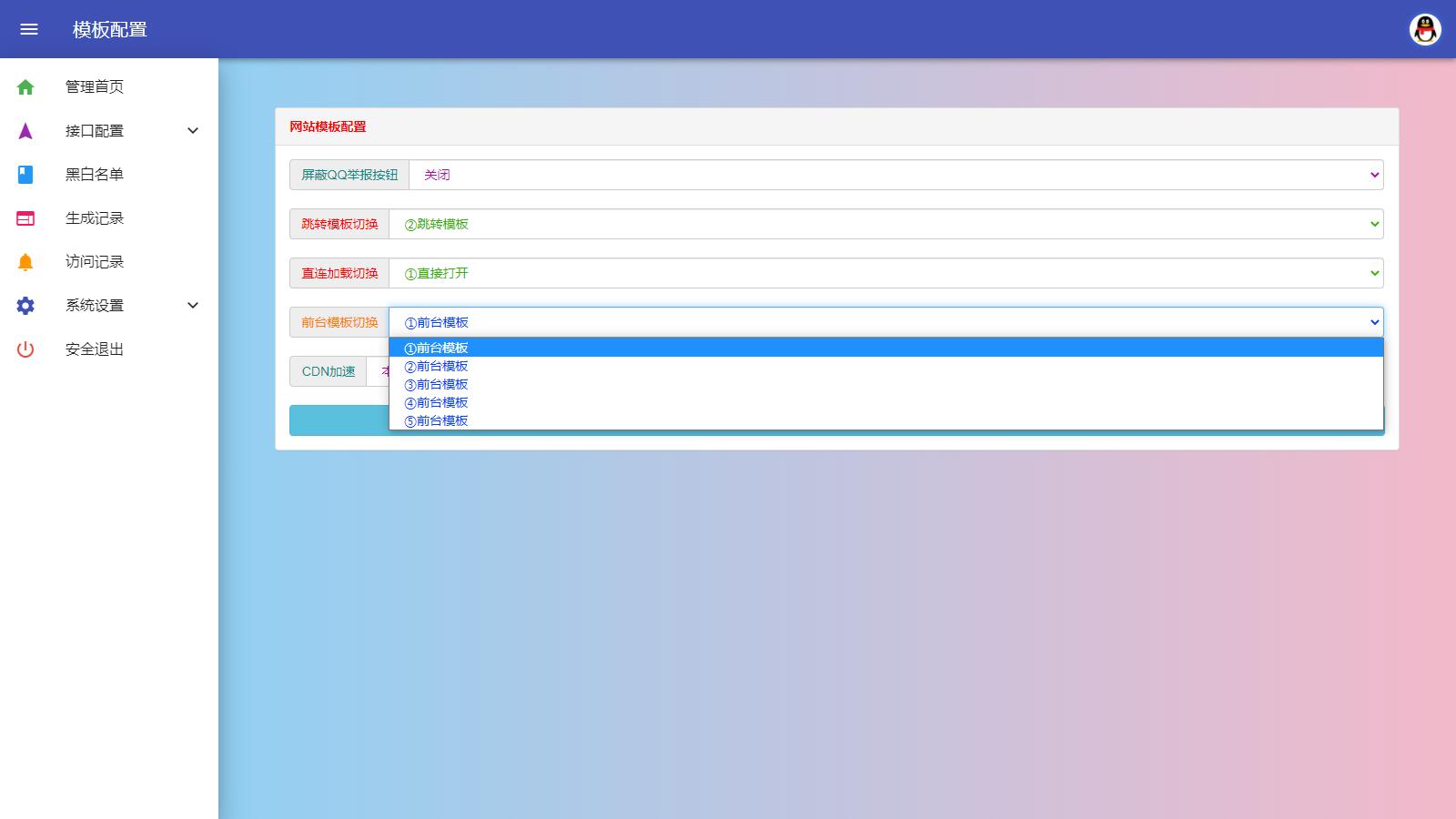Go to 管理首页 in the sidebar
This screenshot has width=1456, height=819.
(95, 87)
